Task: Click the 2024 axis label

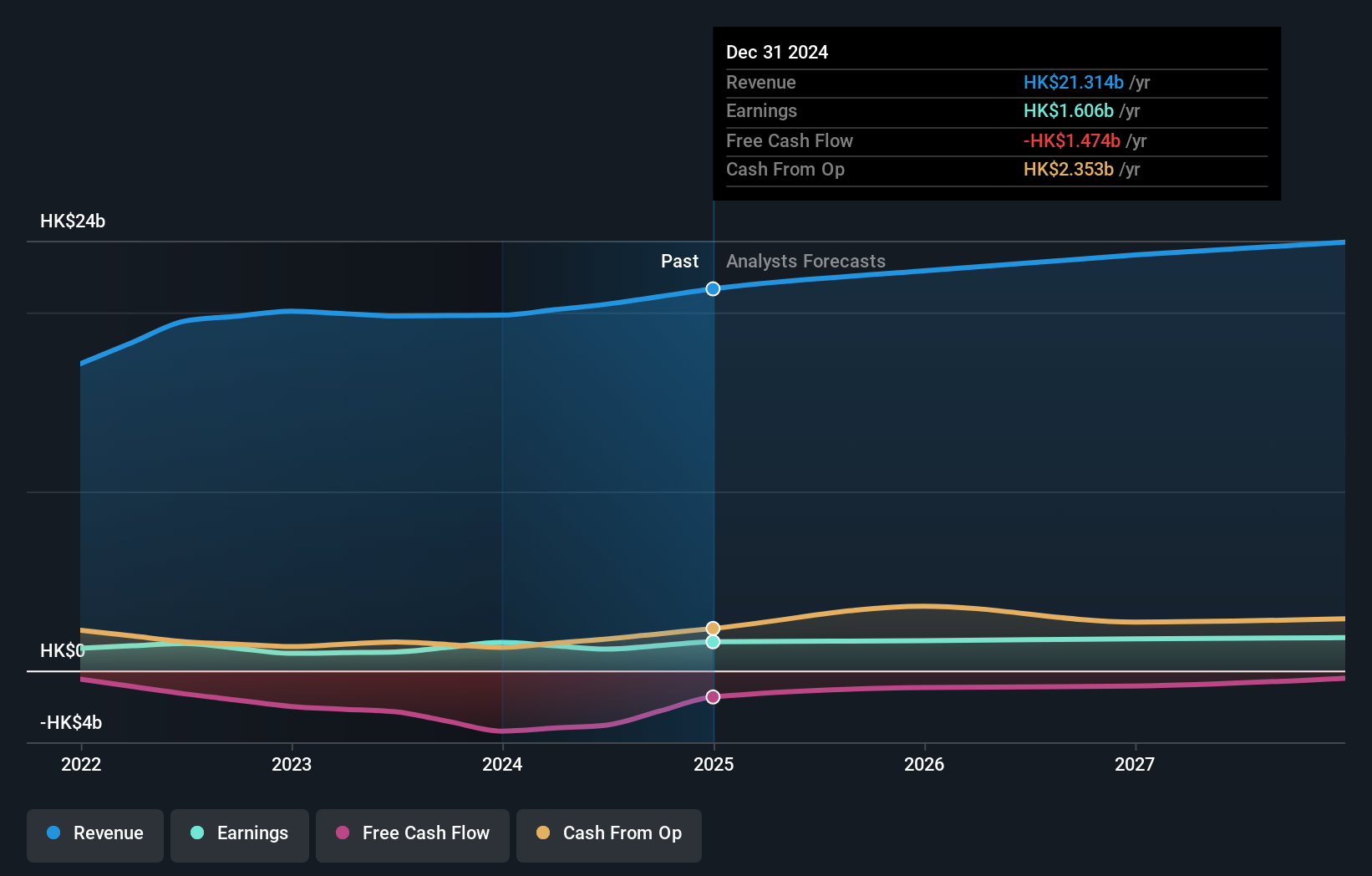Action: (x=502, y=763)
